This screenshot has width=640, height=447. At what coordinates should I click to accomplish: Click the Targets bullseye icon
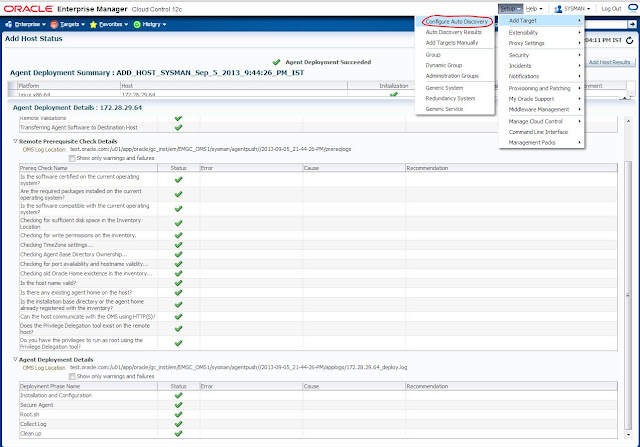[x=54, y=24]
